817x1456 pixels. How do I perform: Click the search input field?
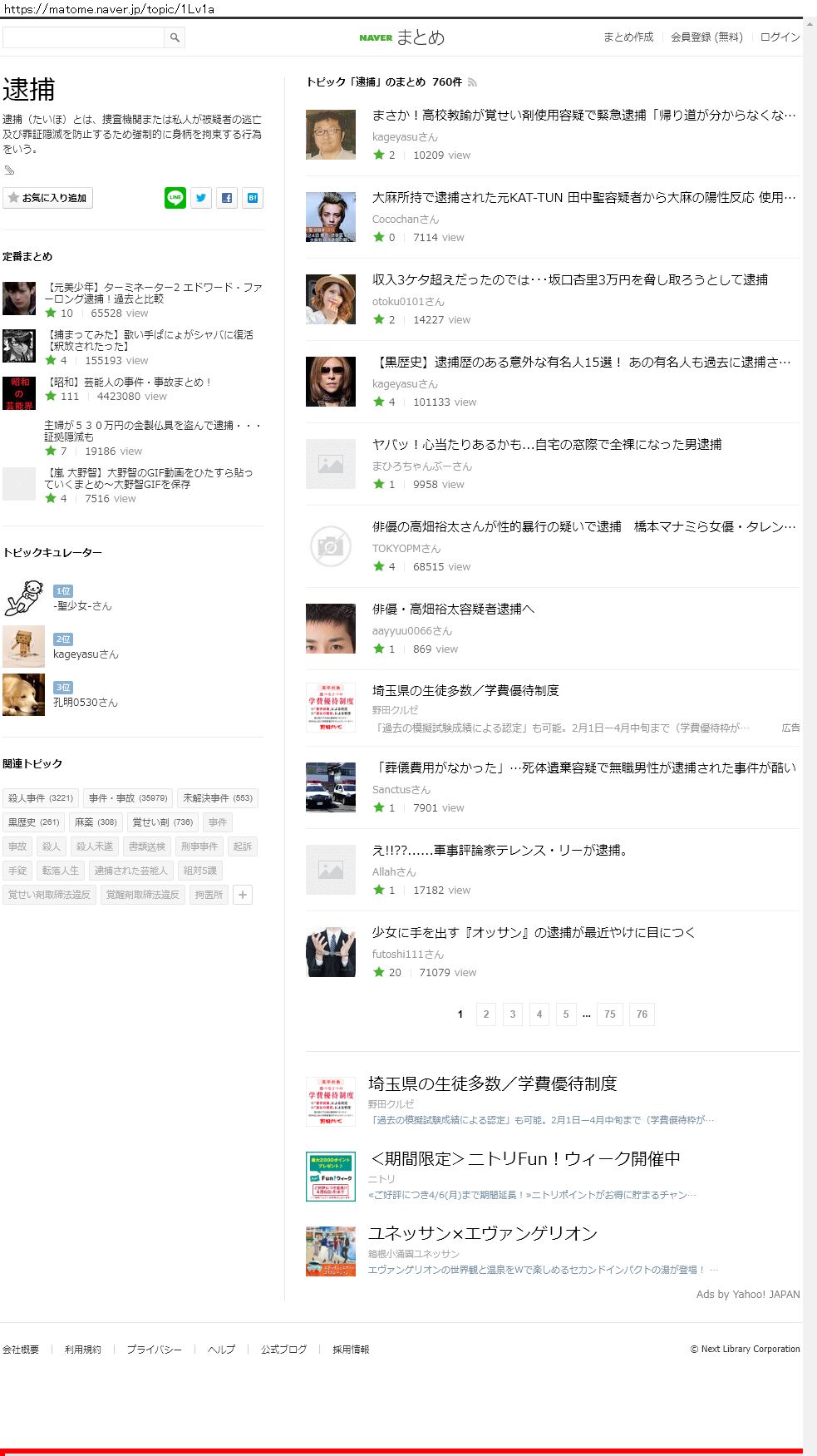(x=83, y=37)
